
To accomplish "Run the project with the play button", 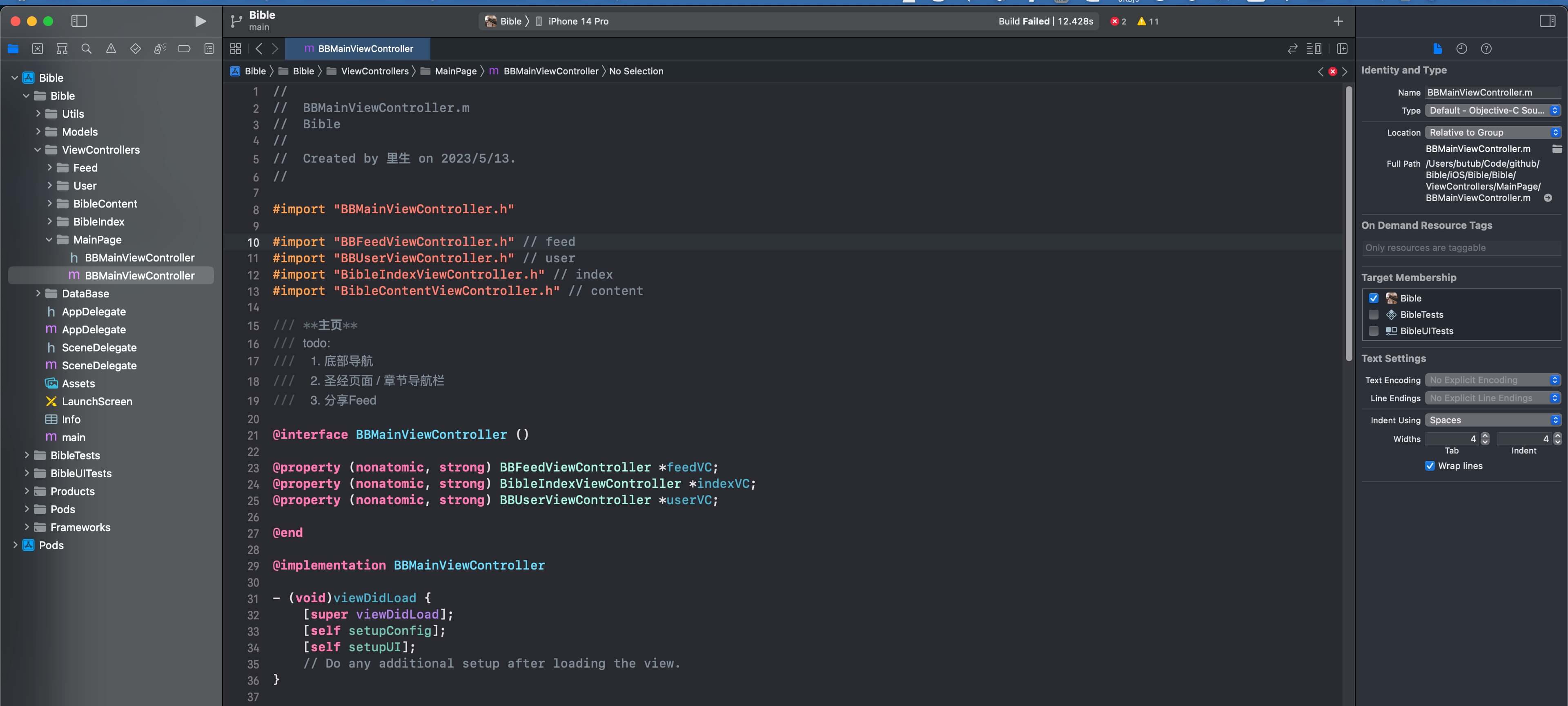I will 200,21.
